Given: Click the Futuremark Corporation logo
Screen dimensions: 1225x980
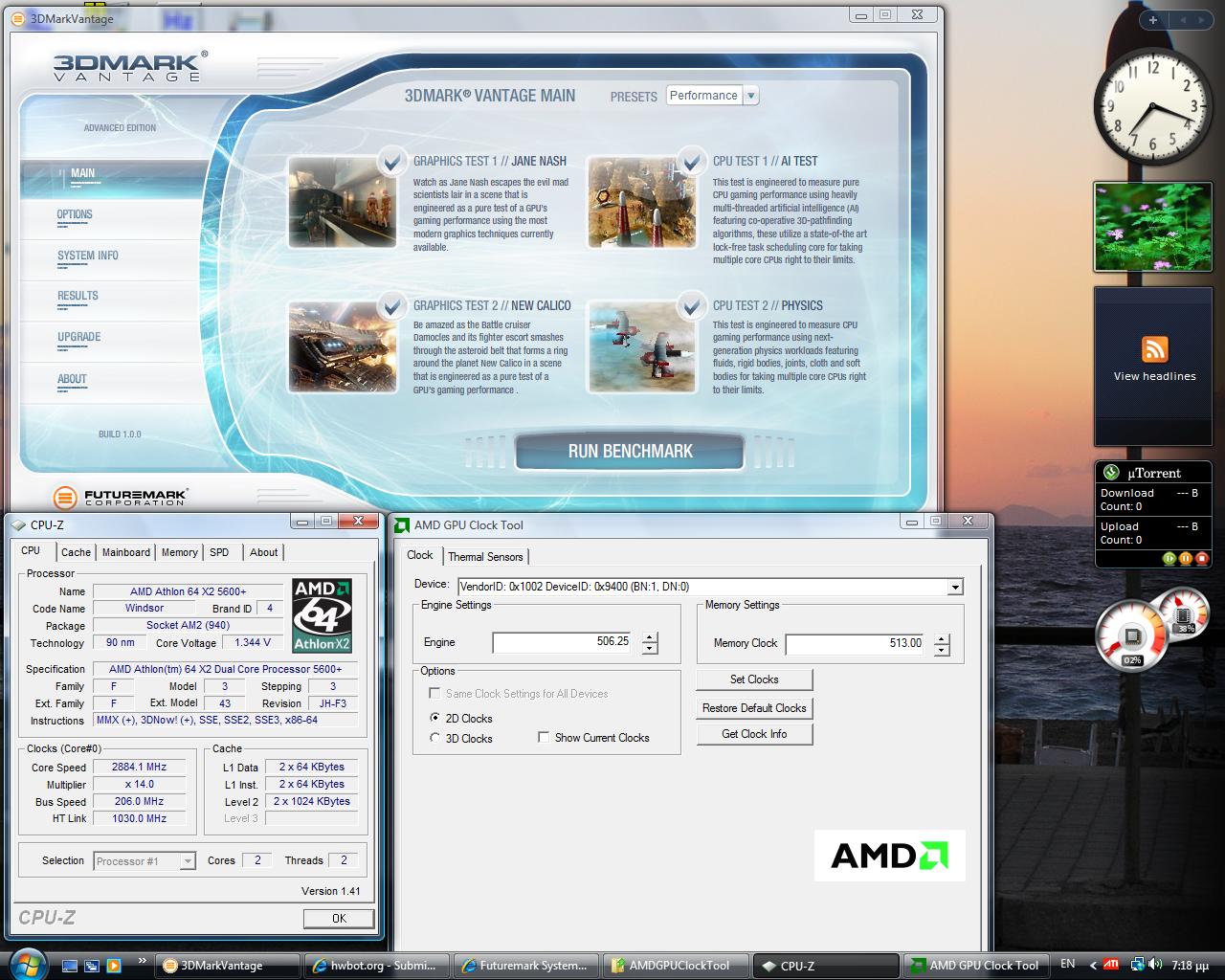Looking at the screenshot, I should tap(121, 497).
